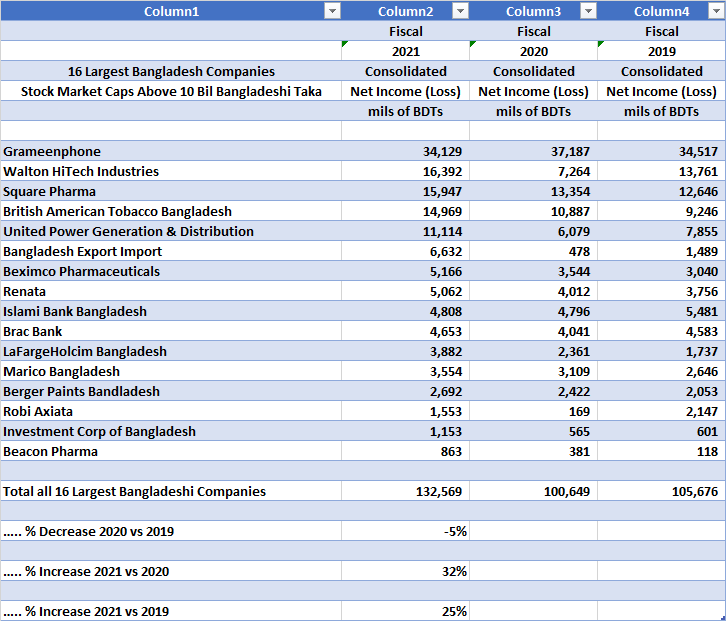
Task: Select the 32% increase value cell
Action: pos(406,571)
